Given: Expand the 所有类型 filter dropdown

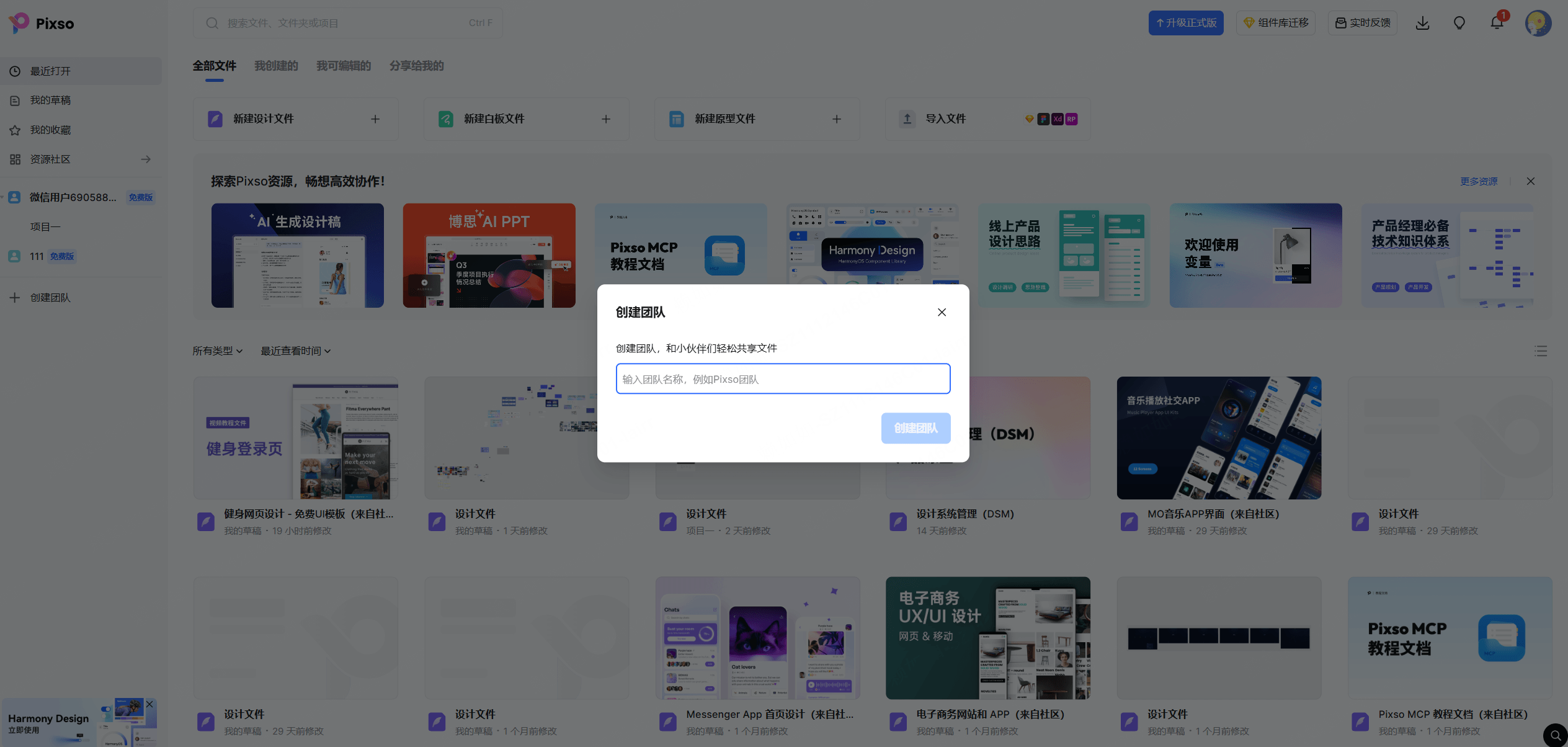Looking at the screenshot, I should point(217,351).
